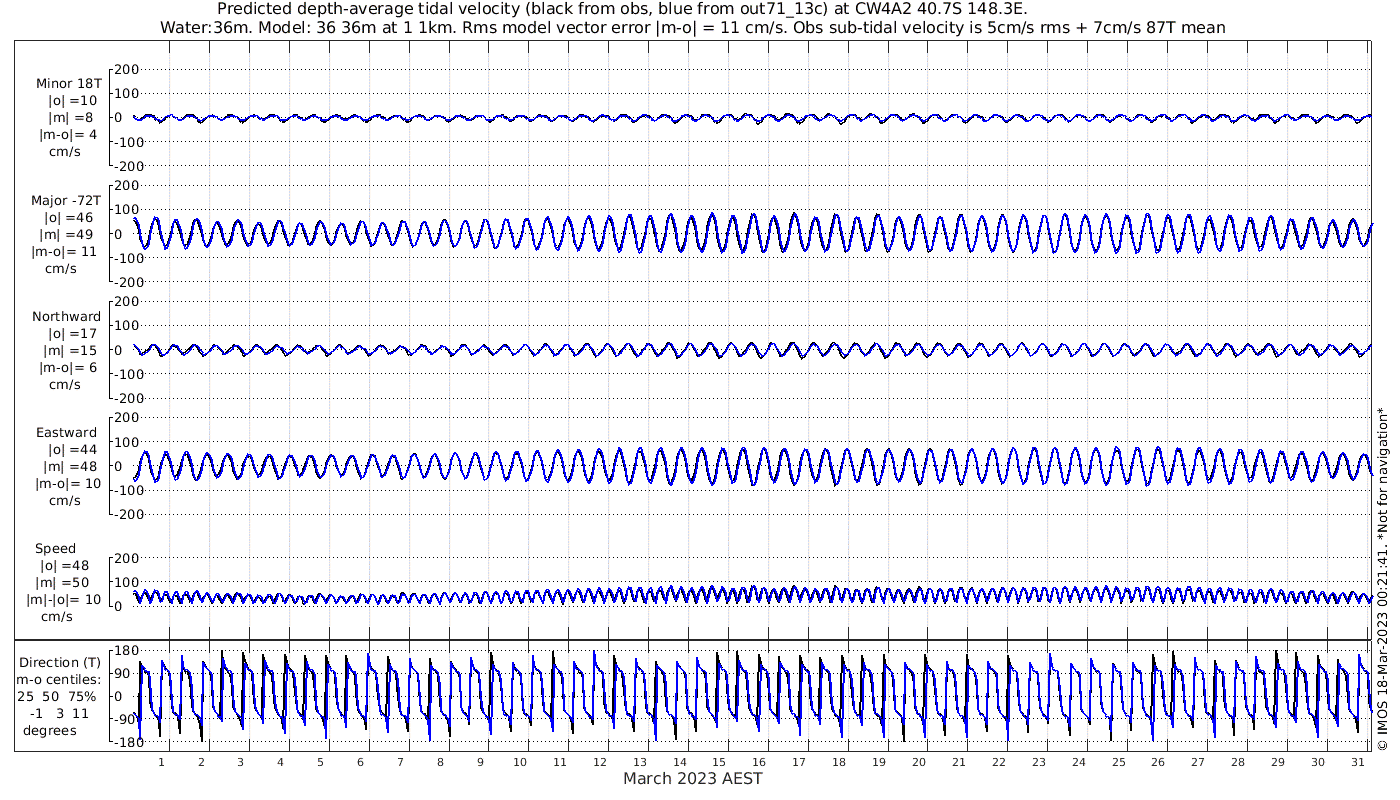Click the '|o| =17' value in Northward panel
This screenshot has height=800, width=1400.
72,333
